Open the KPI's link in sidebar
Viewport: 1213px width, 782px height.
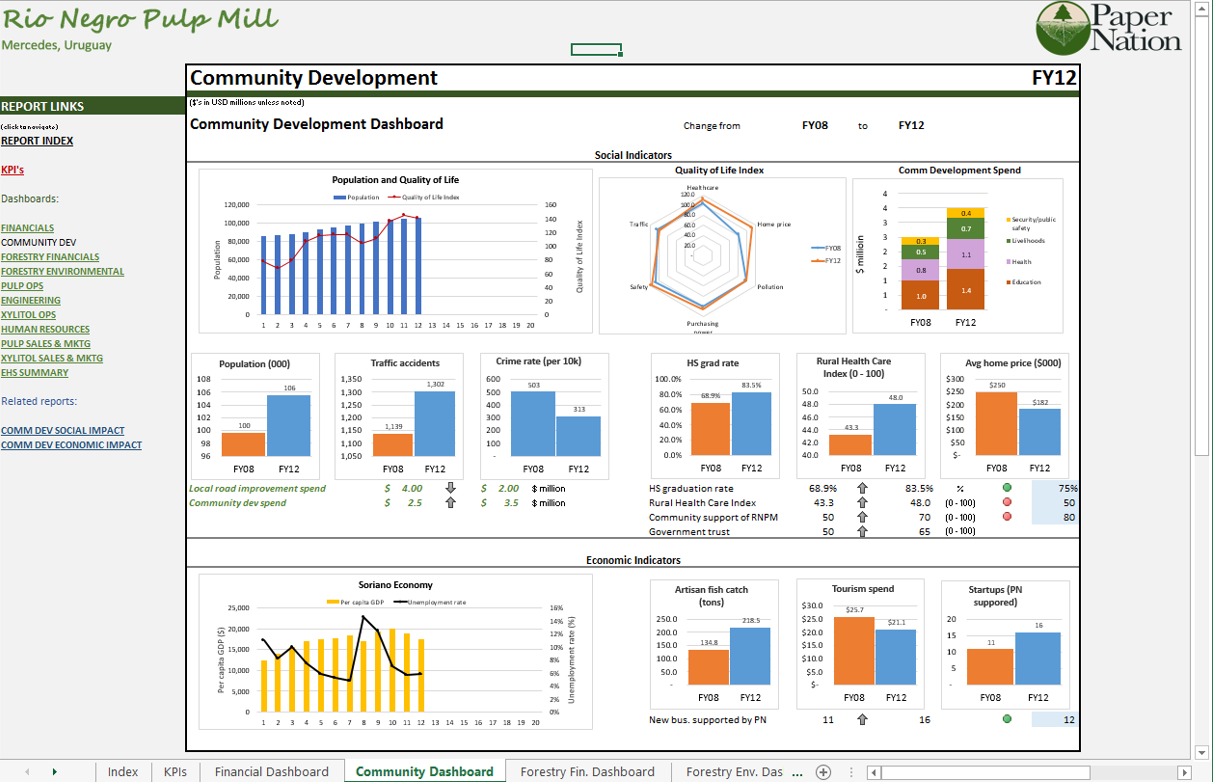coord(13,170)
